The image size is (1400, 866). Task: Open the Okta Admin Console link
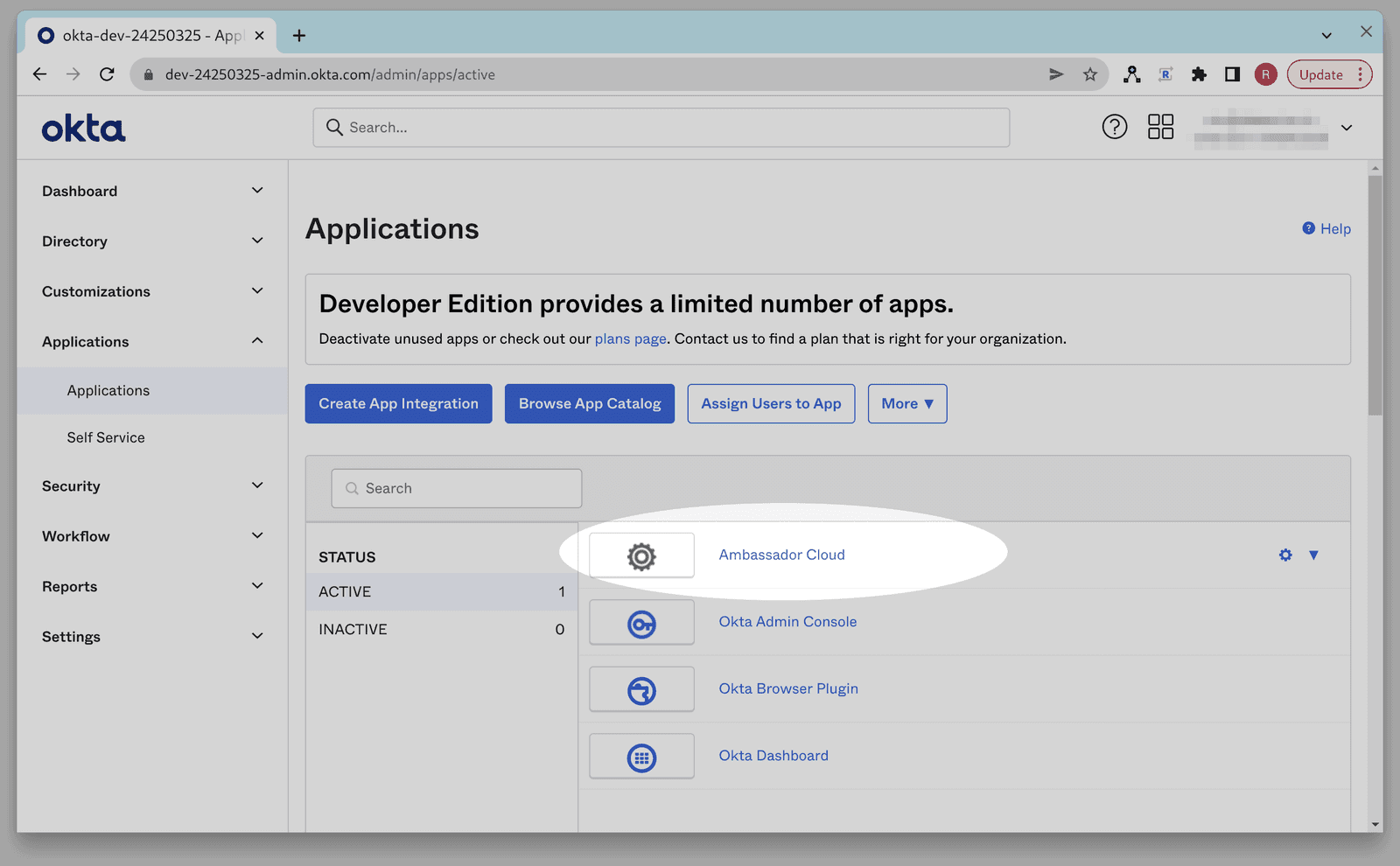click(x=787, y=621)
